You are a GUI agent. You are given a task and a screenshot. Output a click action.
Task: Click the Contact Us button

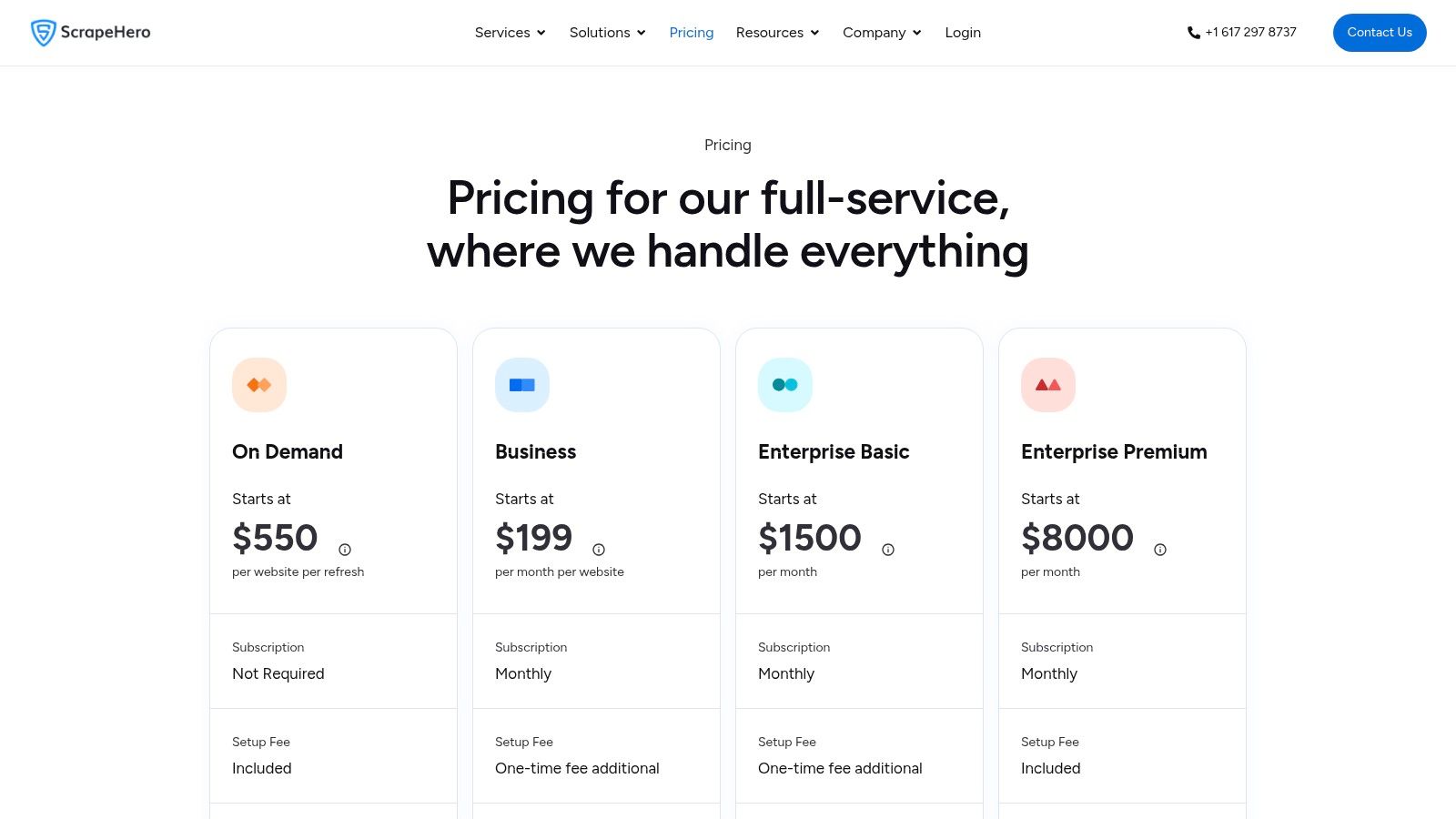pos(1380,32)
